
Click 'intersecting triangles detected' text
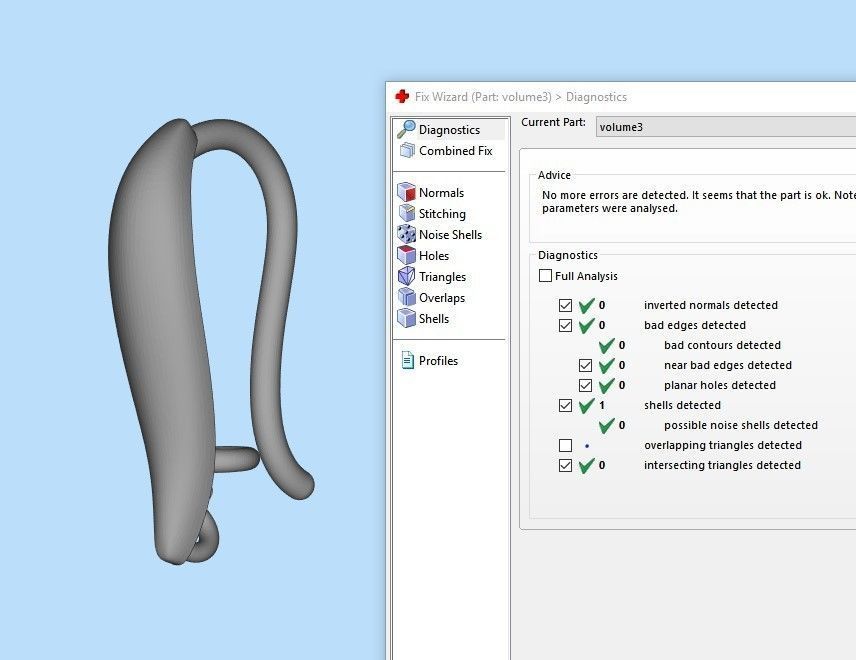pos(722,465)
